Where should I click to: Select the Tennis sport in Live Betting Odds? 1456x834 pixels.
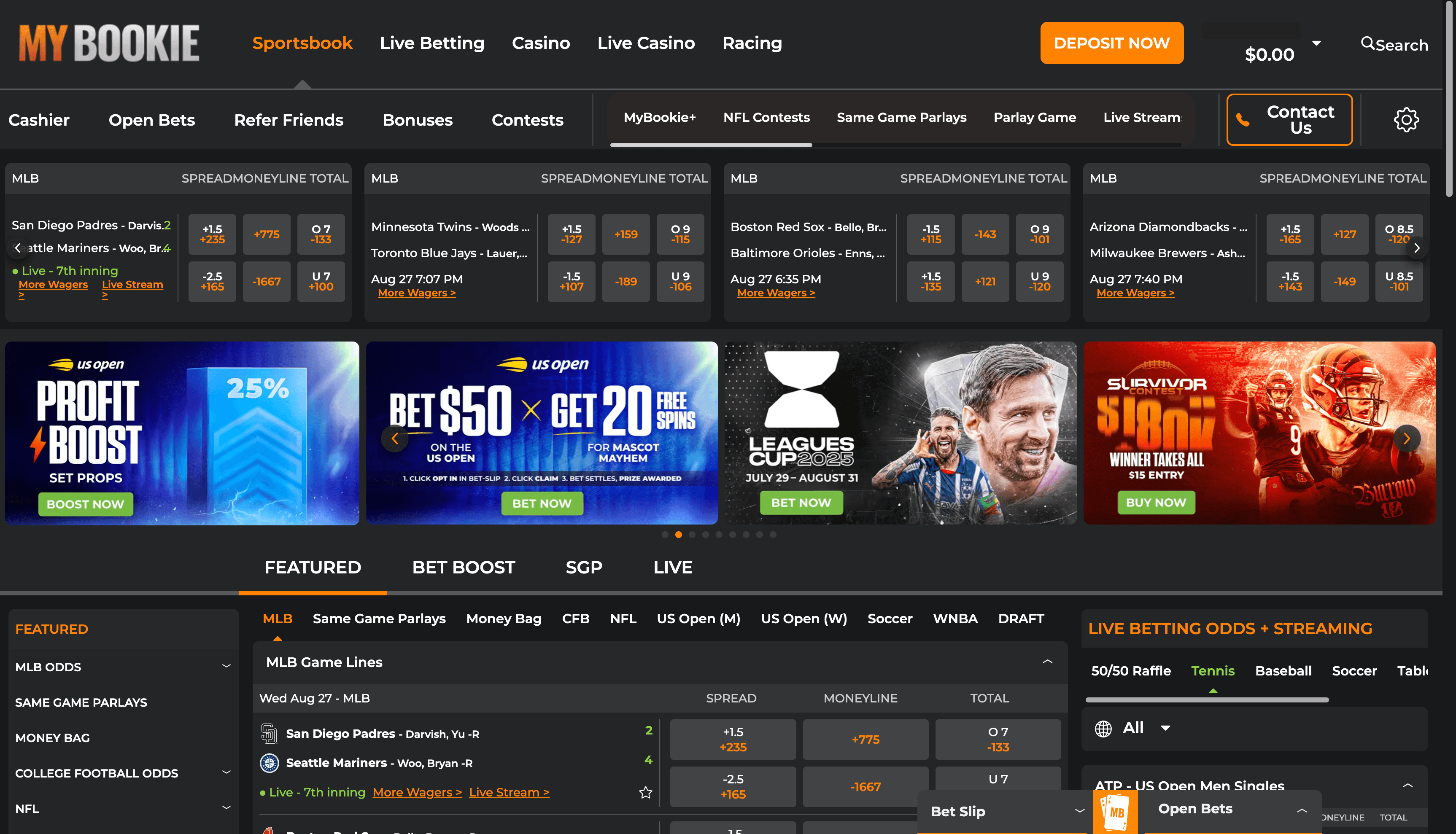[x=1213, y=671]
